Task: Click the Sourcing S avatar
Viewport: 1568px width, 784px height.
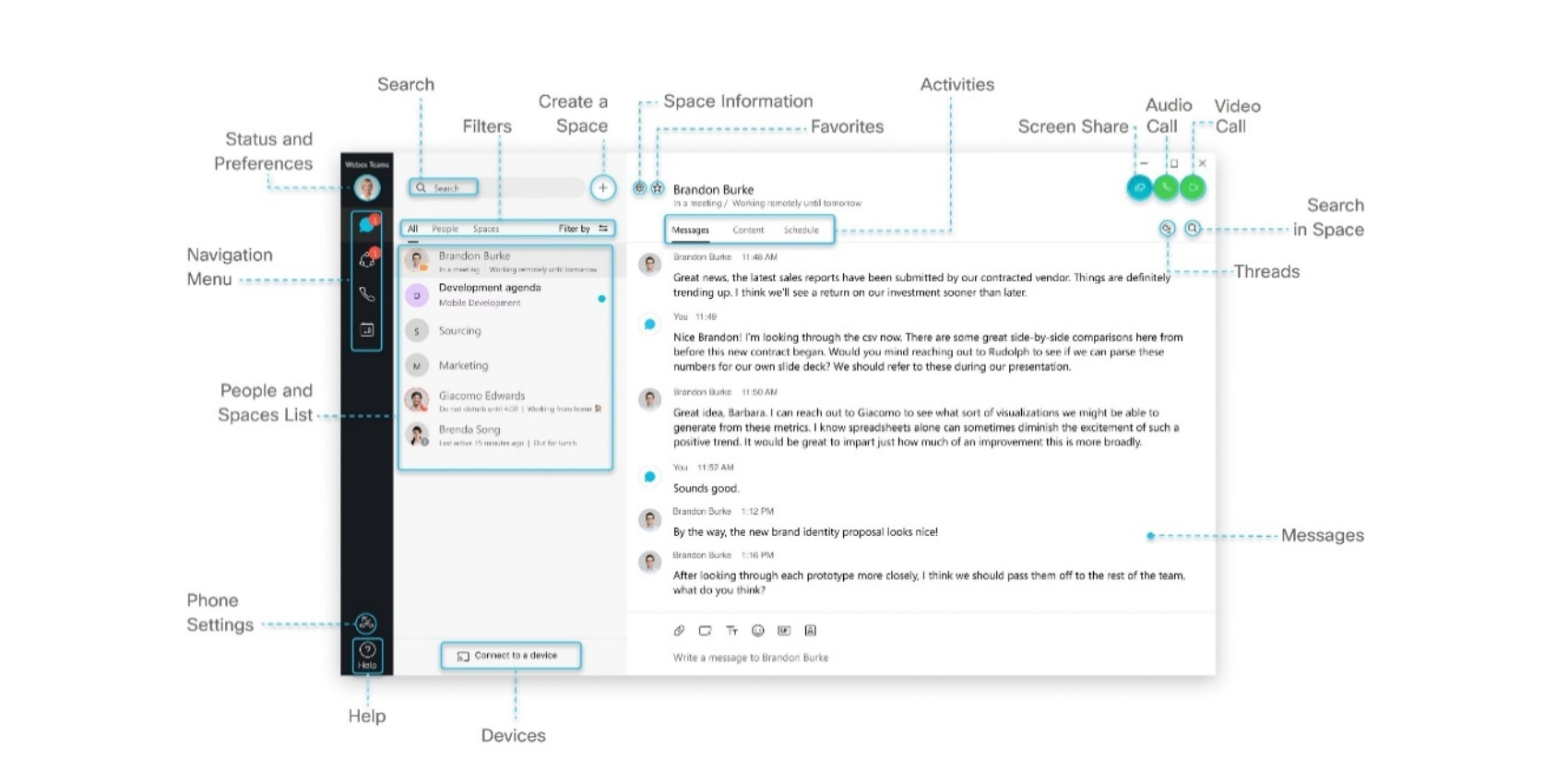Action: click(417, 330)
